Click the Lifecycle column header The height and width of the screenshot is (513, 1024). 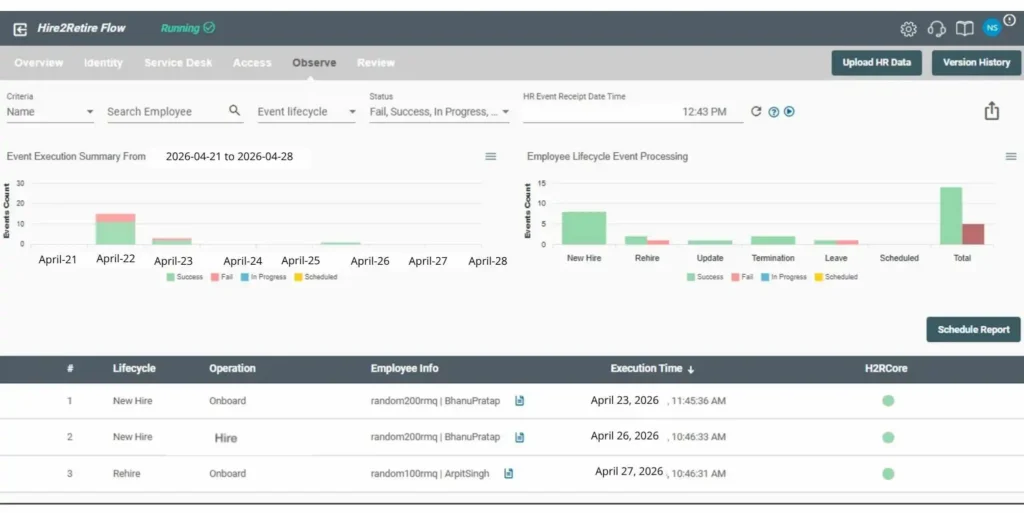click(134, 369)
